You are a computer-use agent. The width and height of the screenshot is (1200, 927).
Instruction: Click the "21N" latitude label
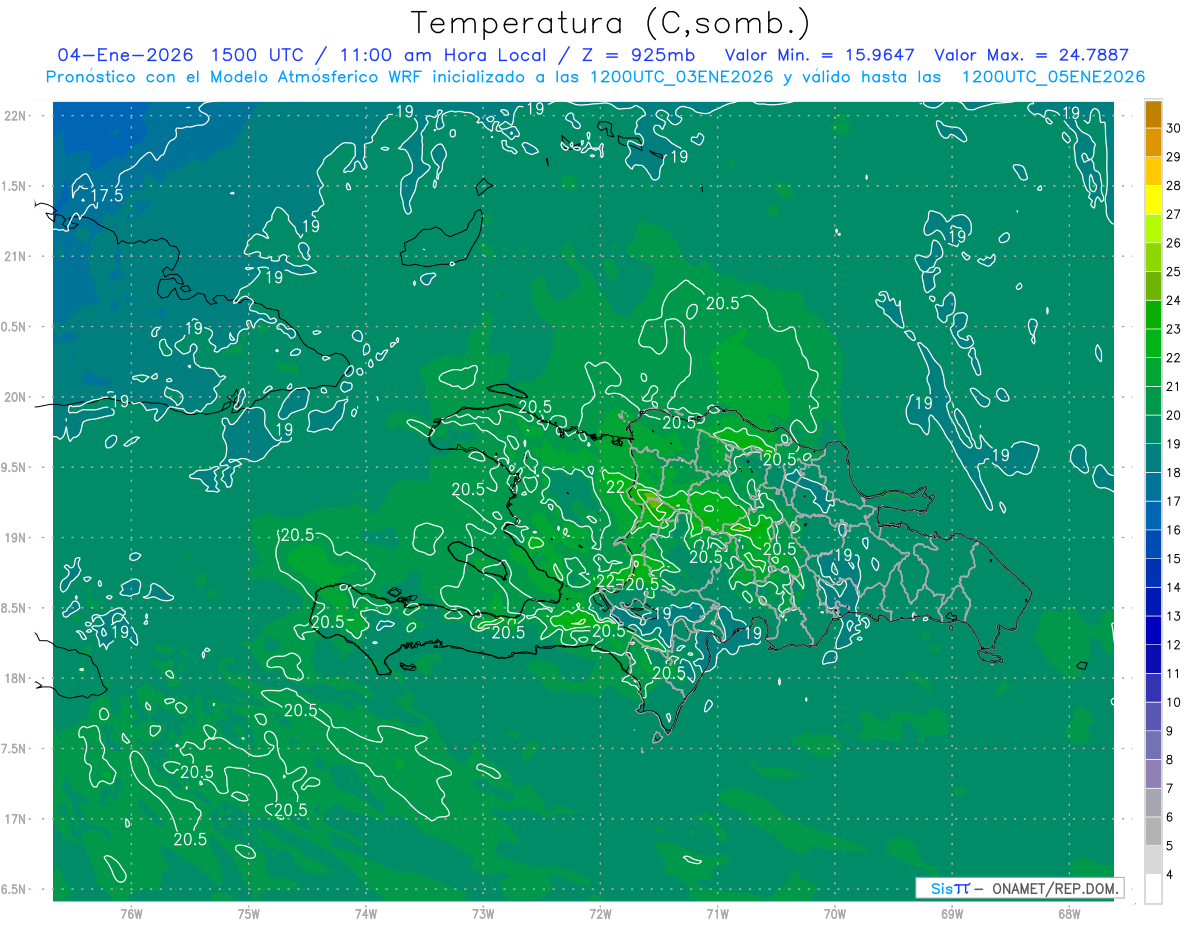point(16,256)
